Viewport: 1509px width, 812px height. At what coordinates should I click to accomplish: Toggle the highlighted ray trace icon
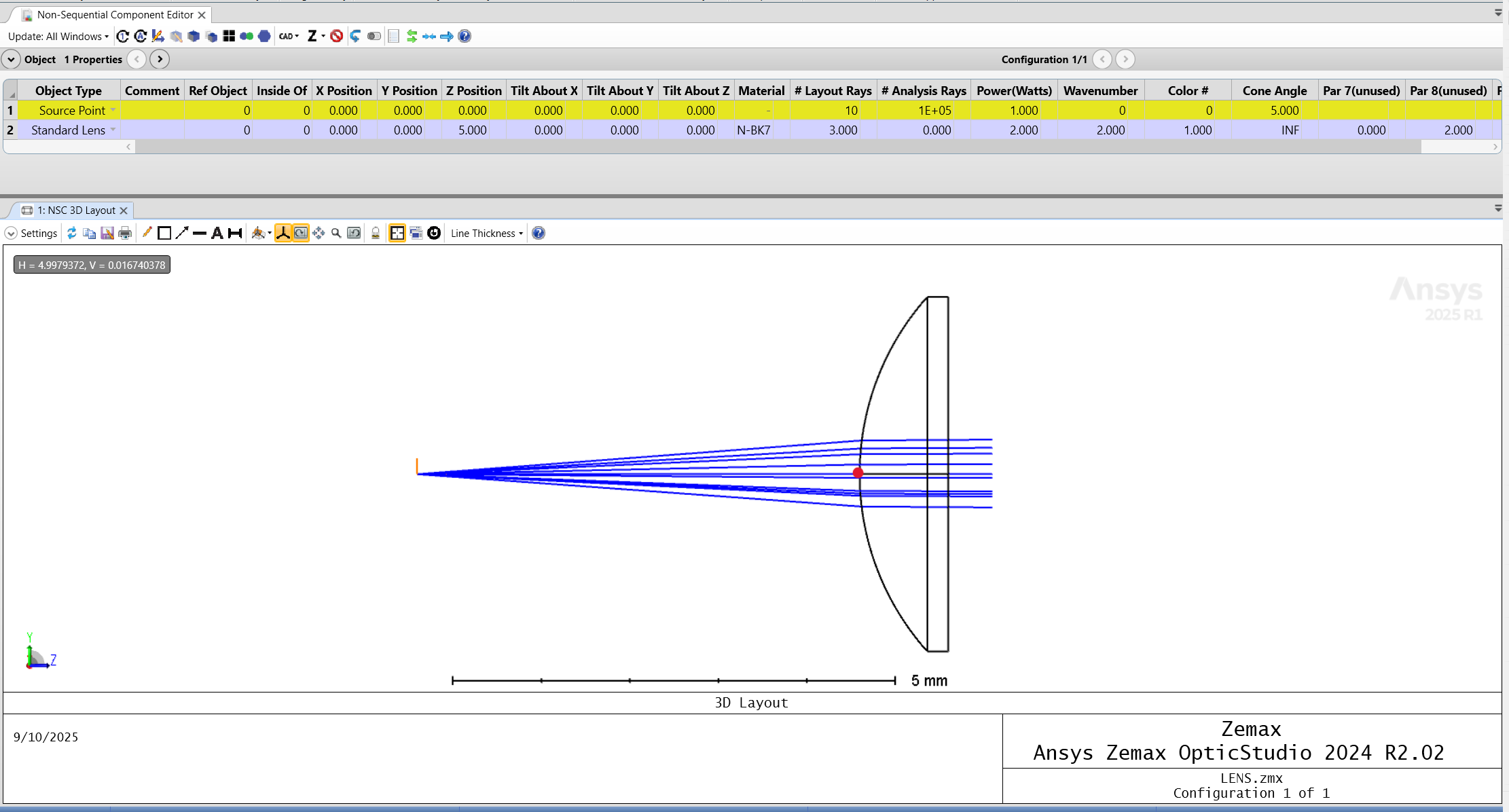point(285,233)
